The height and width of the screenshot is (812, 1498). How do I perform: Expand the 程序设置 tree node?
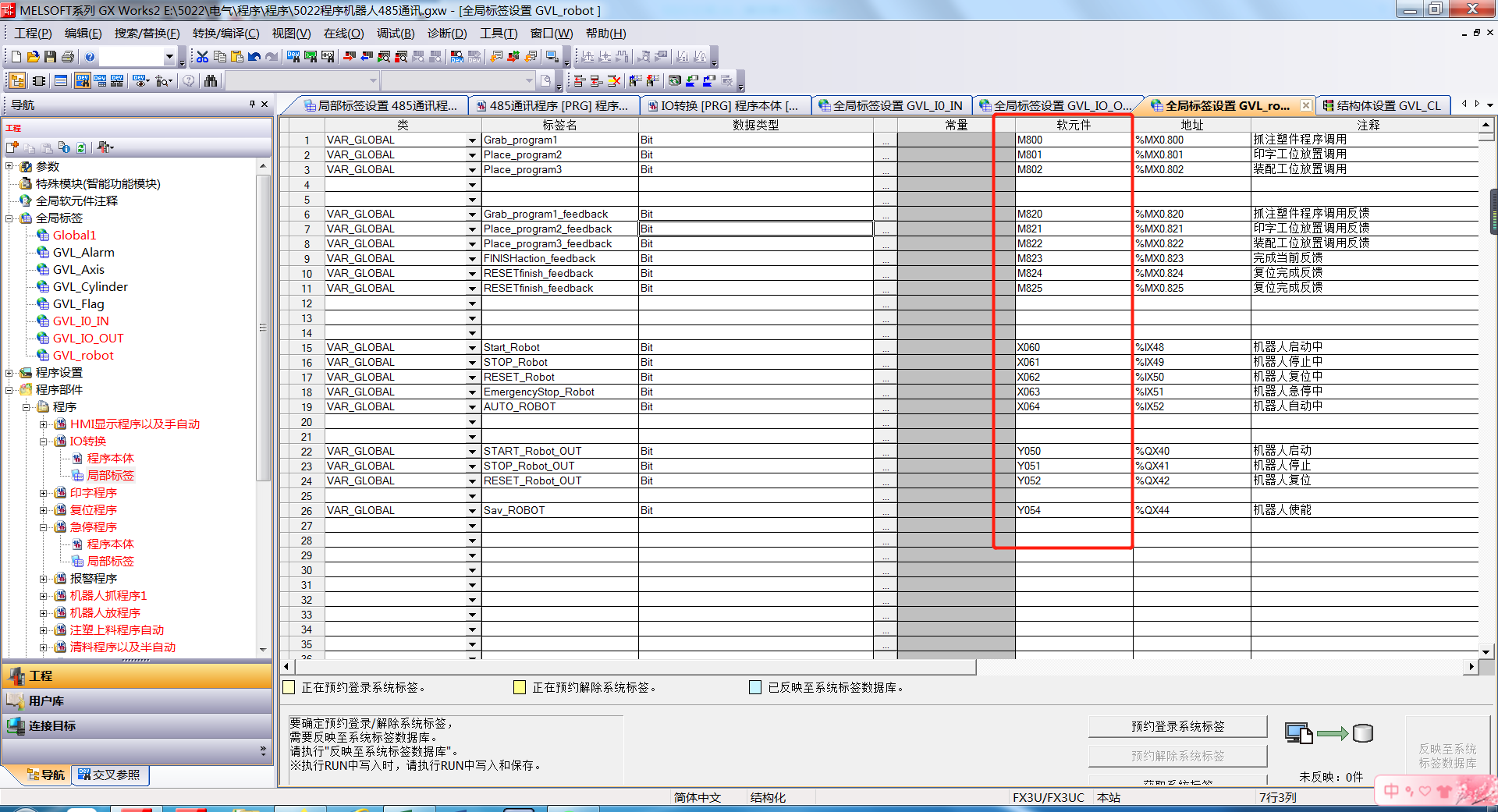(x=9, y=373)
